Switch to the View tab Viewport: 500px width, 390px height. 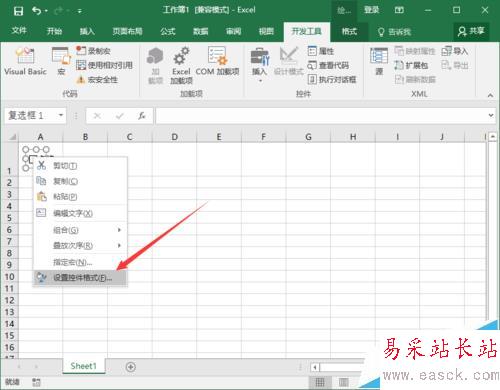click(266, 31)
